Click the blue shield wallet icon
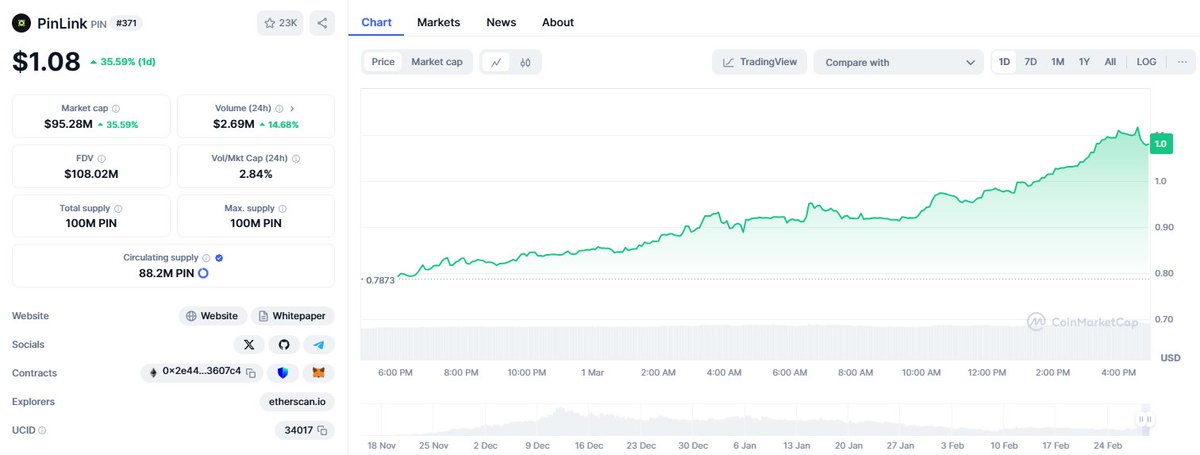Image resolution: width=1200 pixels, height=455 pixels. pos(284,373)
